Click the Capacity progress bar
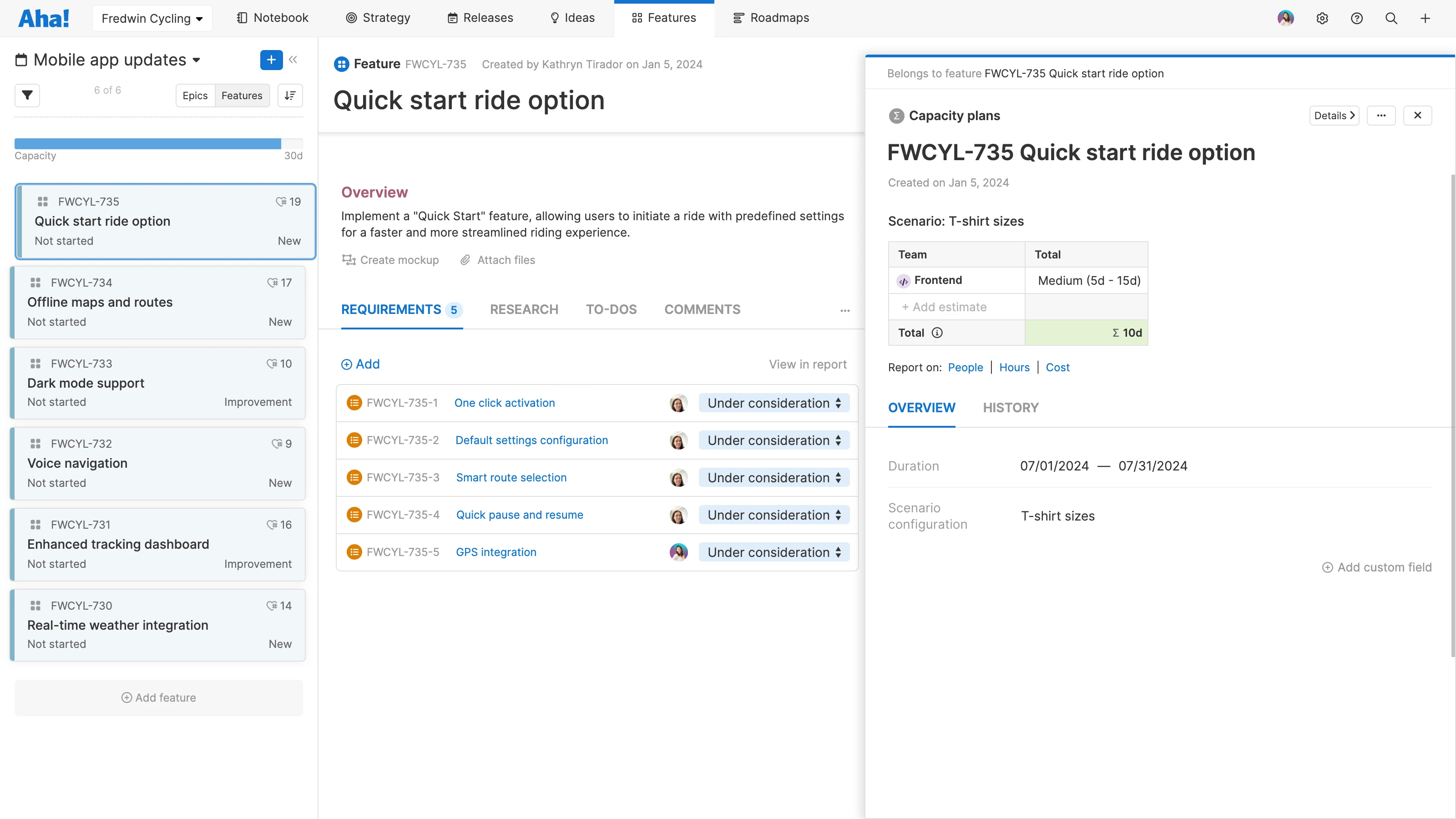The width and height of the screenshot is (1456, 819). (158, 144)
